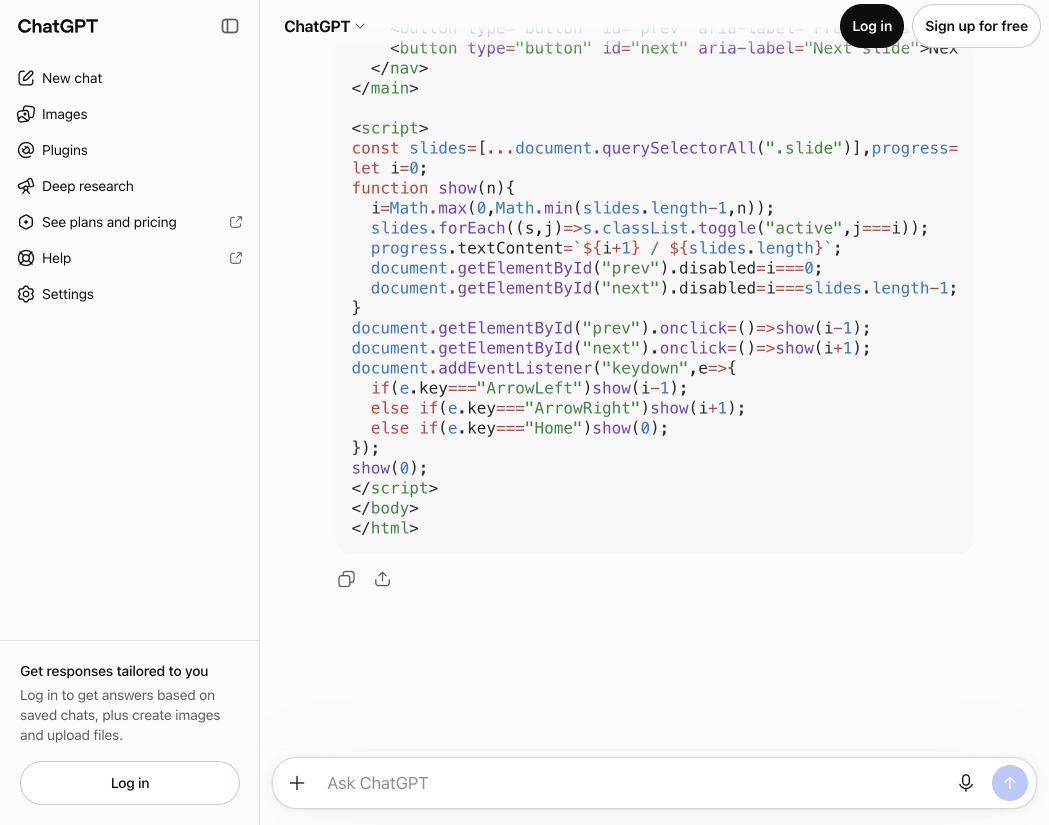Click the 'const slides=' code line
Viewport: 1049px width, 825px height.
pyautogui.click(x=655, y=148)
